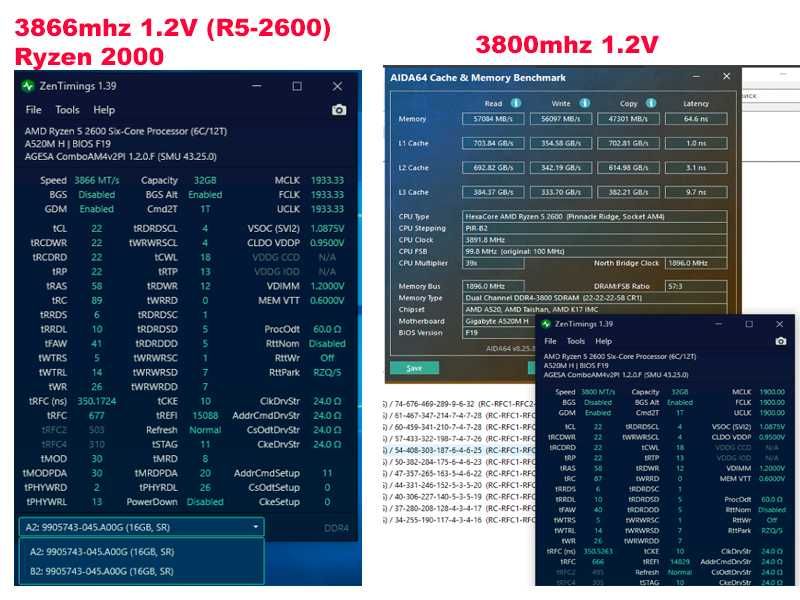
Task: Click the list row starting 44-331-246-152-5-3-5-20
Action: [x=459, y=485]
